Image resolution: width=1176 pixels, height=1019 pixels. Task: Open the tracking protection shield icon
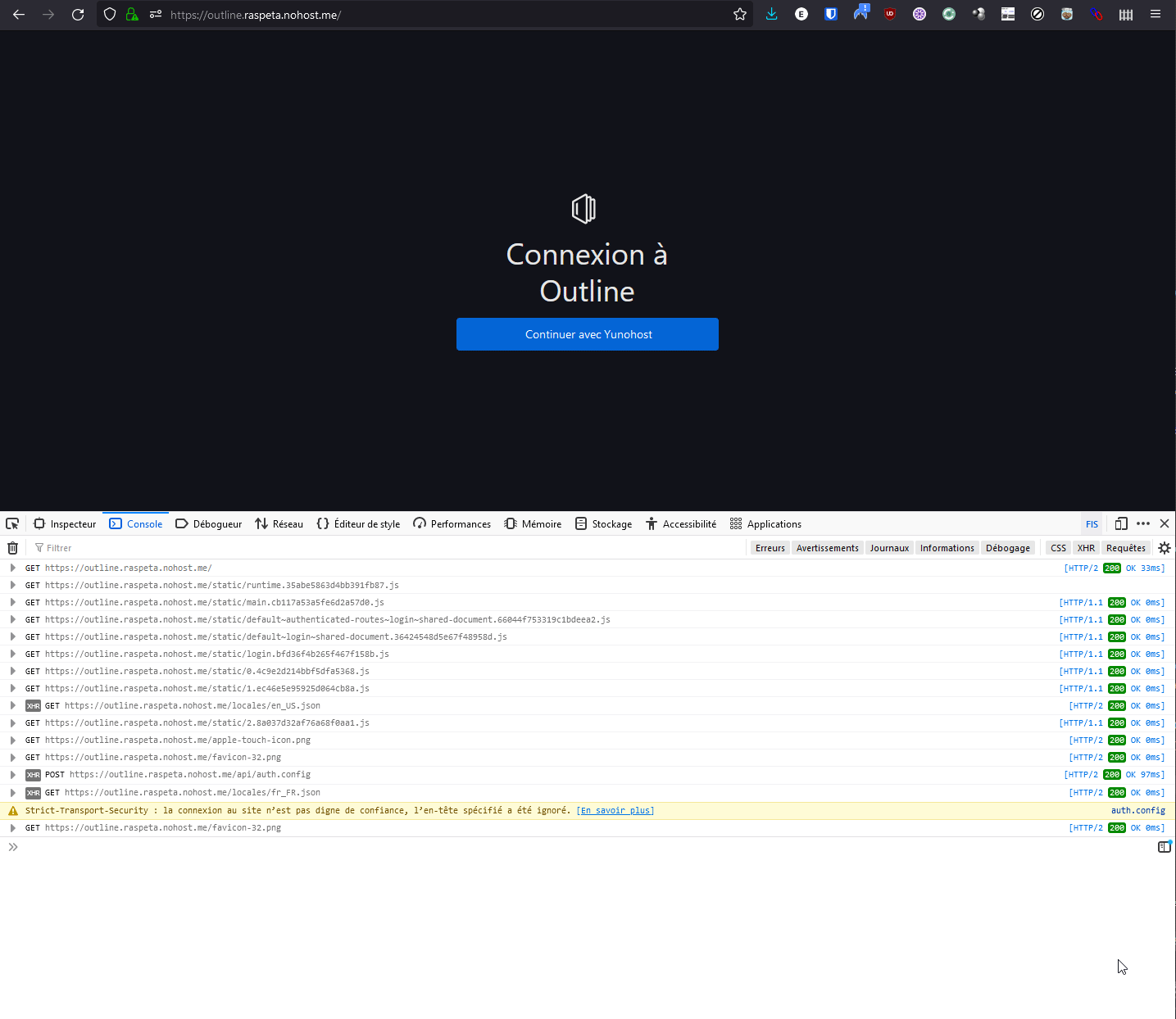pyautogui.click(x=110, y=14)
